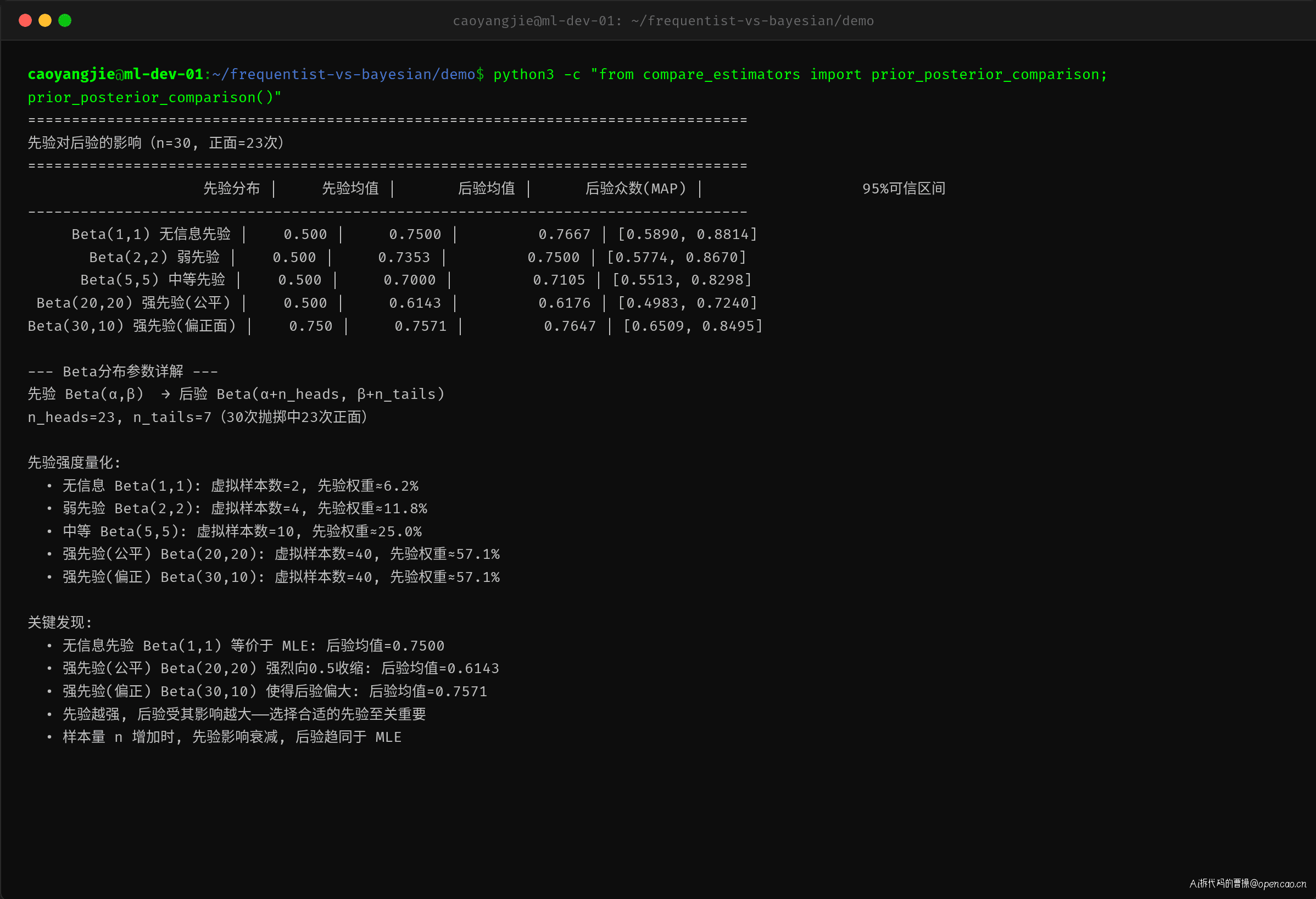Viewport: 1316px width, 899px height.
Task: Click the 95%可信区间 column header
Action: pos(904,188)
